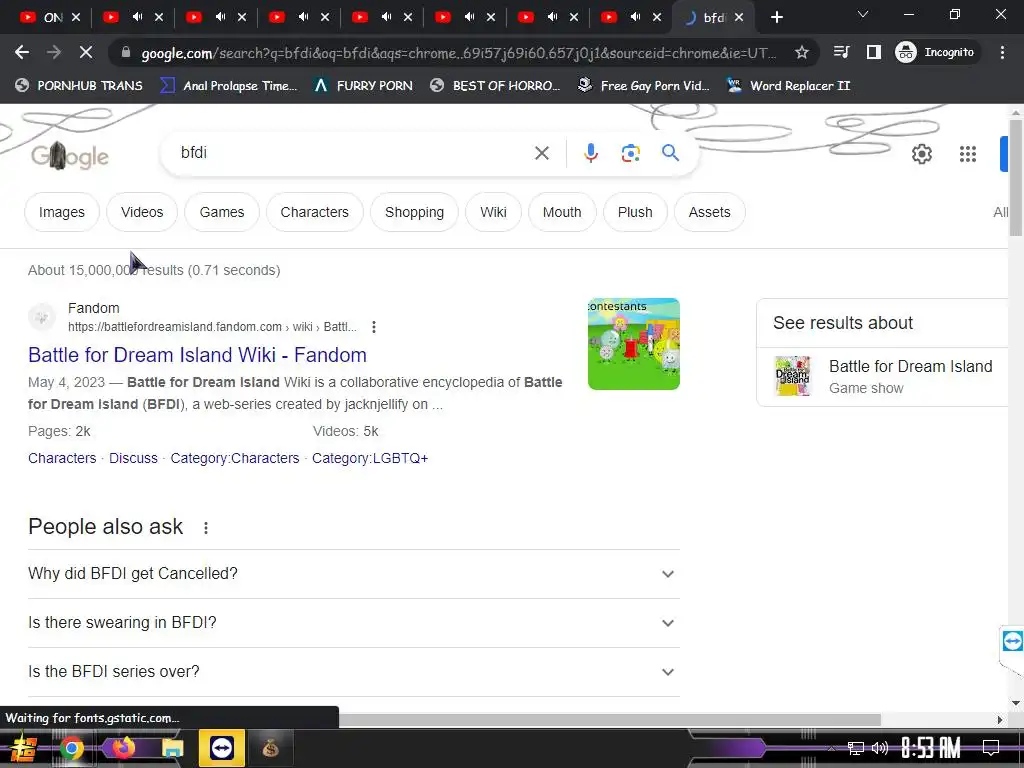1024x768 pixels.
Task: Expand Why did BFDI get Cancelled question
Action: [x=353, y=573]
